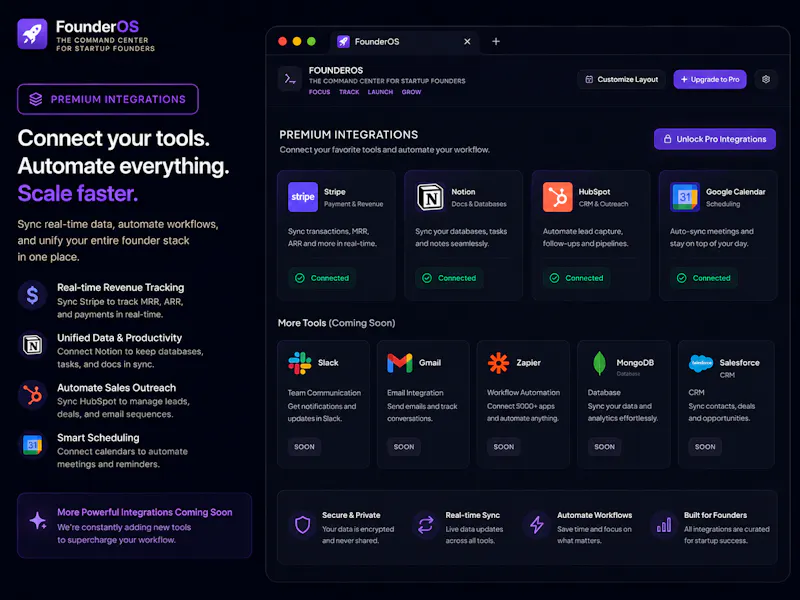
Task: Click the Salesforce cloud icon
Action: coord(701,363)
